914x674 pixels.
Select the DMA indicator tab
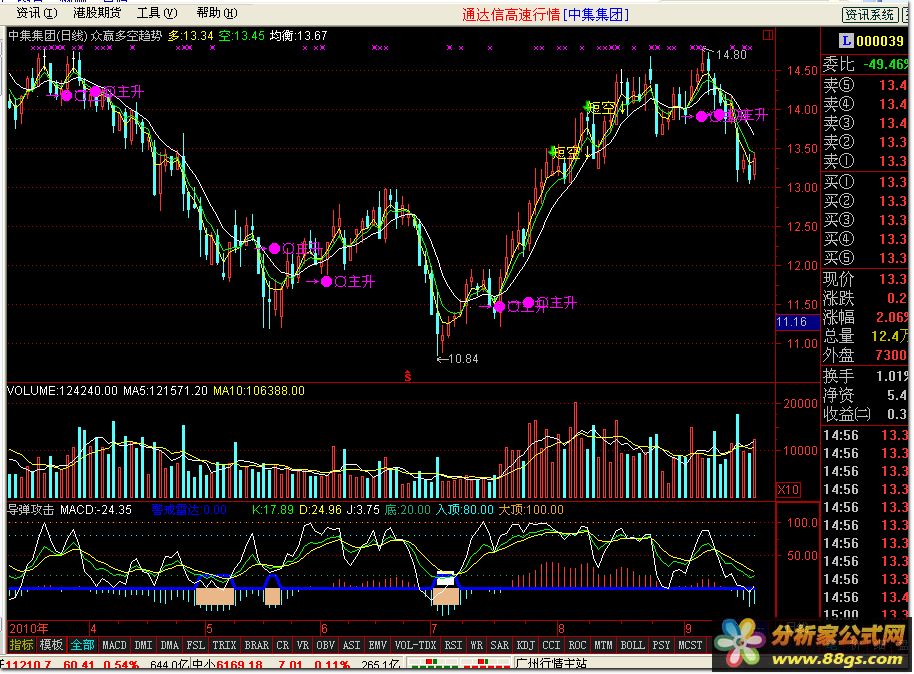pyautogui.click(x=170, y=645)
